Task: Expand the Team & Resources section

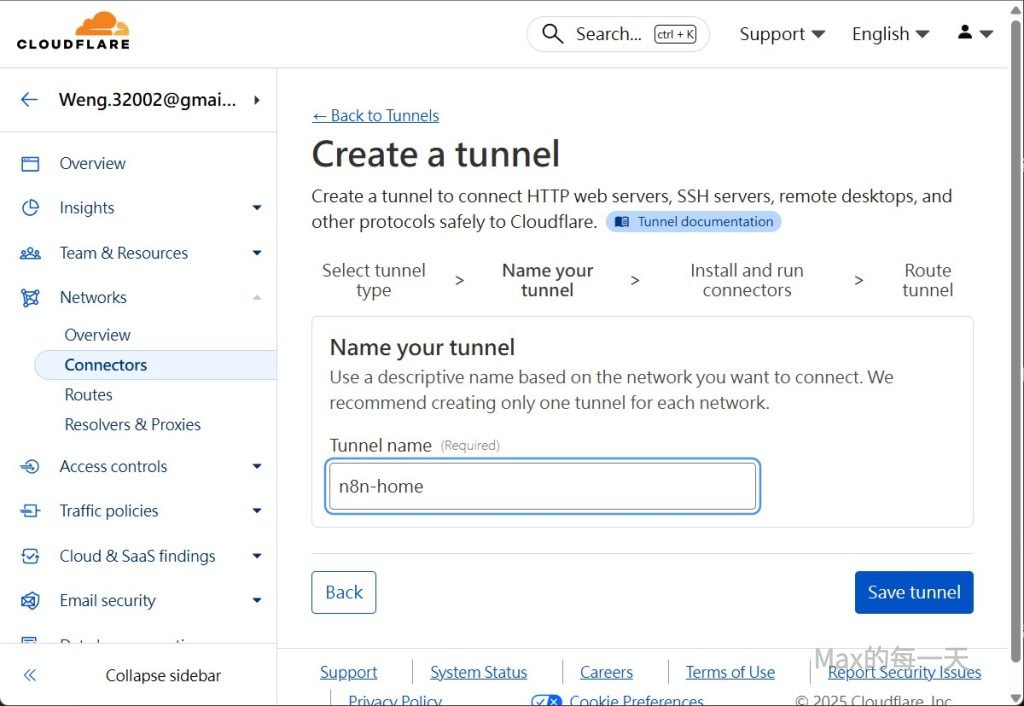Action: [x=256, y=253]
